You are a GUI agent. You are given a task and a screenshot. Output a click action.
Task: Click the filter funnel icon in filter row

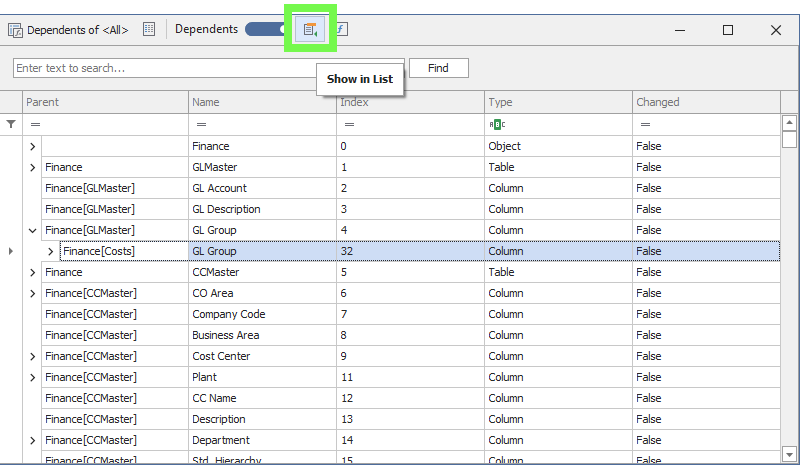[11, 124]
